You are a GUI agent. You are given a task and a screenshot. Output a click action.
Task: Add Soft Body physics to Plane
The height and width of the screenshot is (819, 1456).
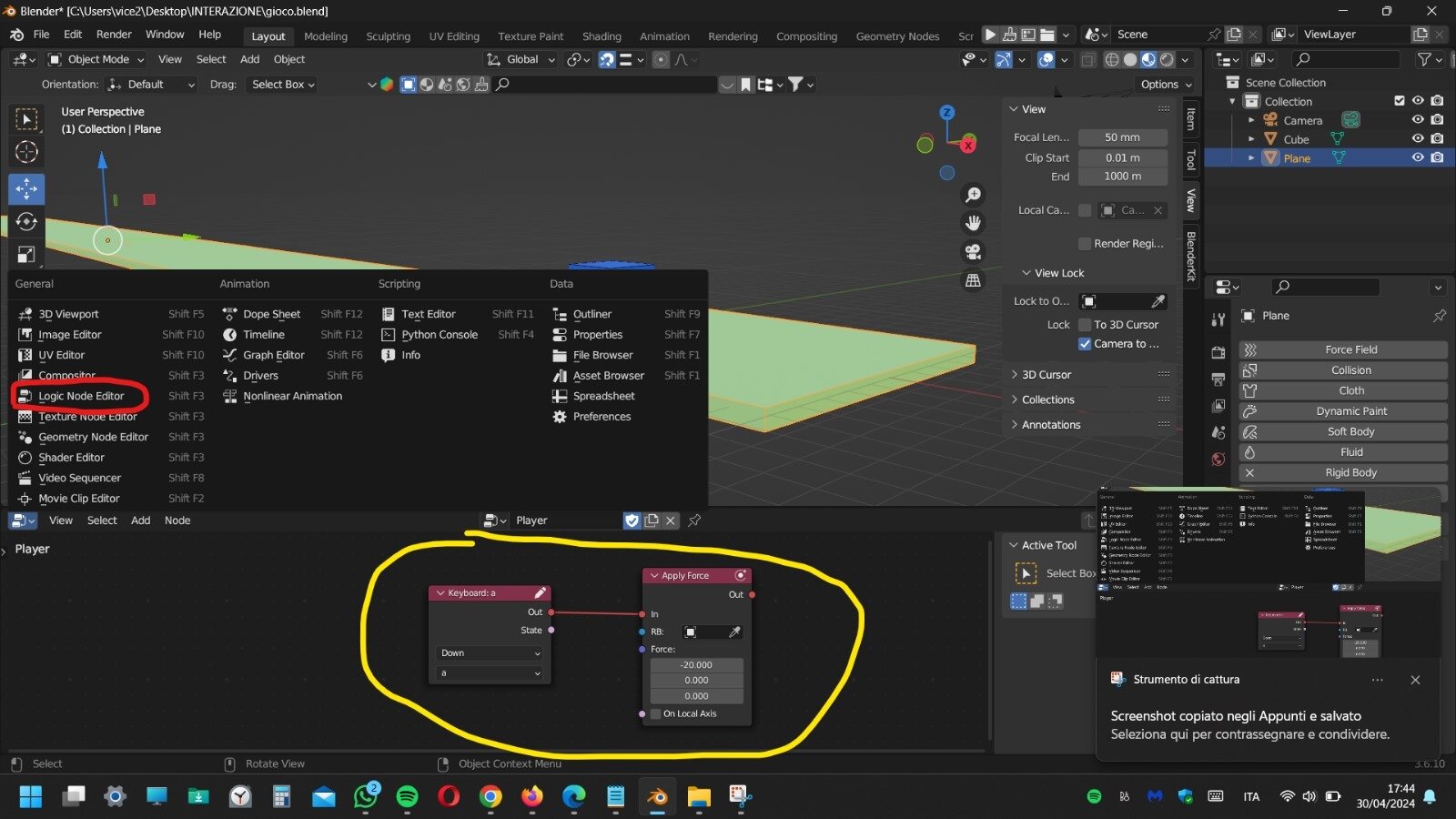point(1342,432)
